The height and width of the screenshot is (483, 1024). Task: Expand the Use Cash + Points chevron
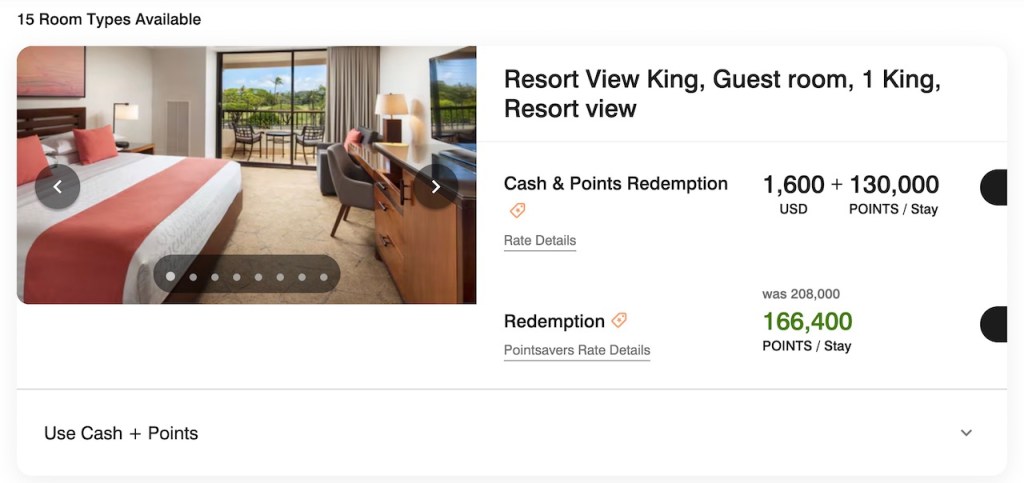966,433
